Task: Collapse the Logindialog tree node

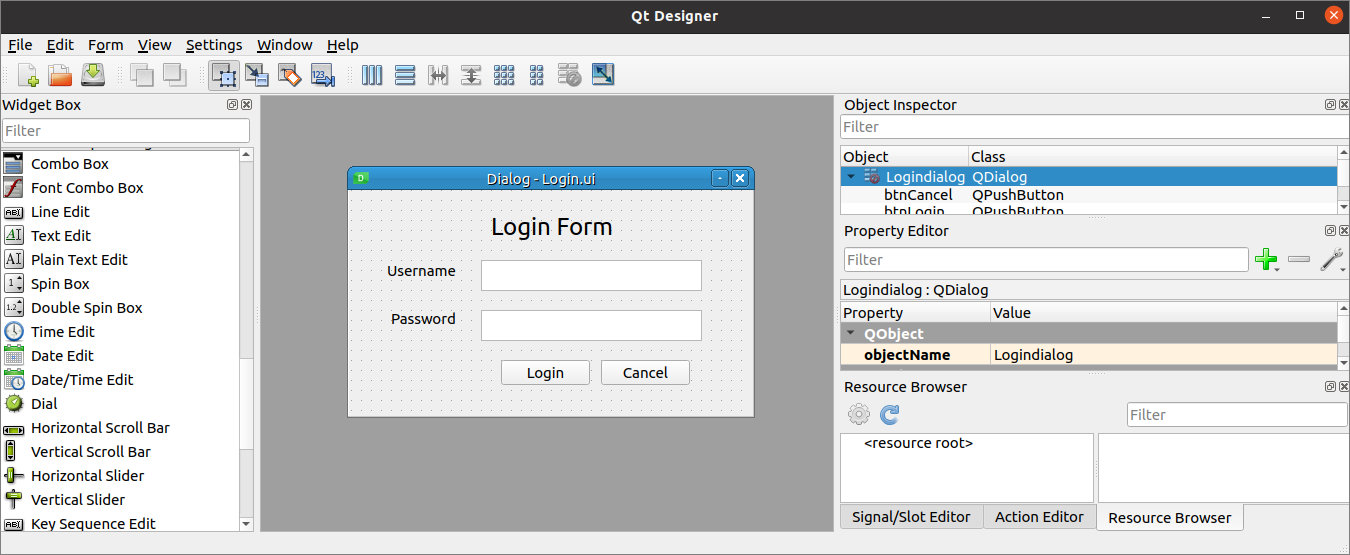Action: click(851, 177)
